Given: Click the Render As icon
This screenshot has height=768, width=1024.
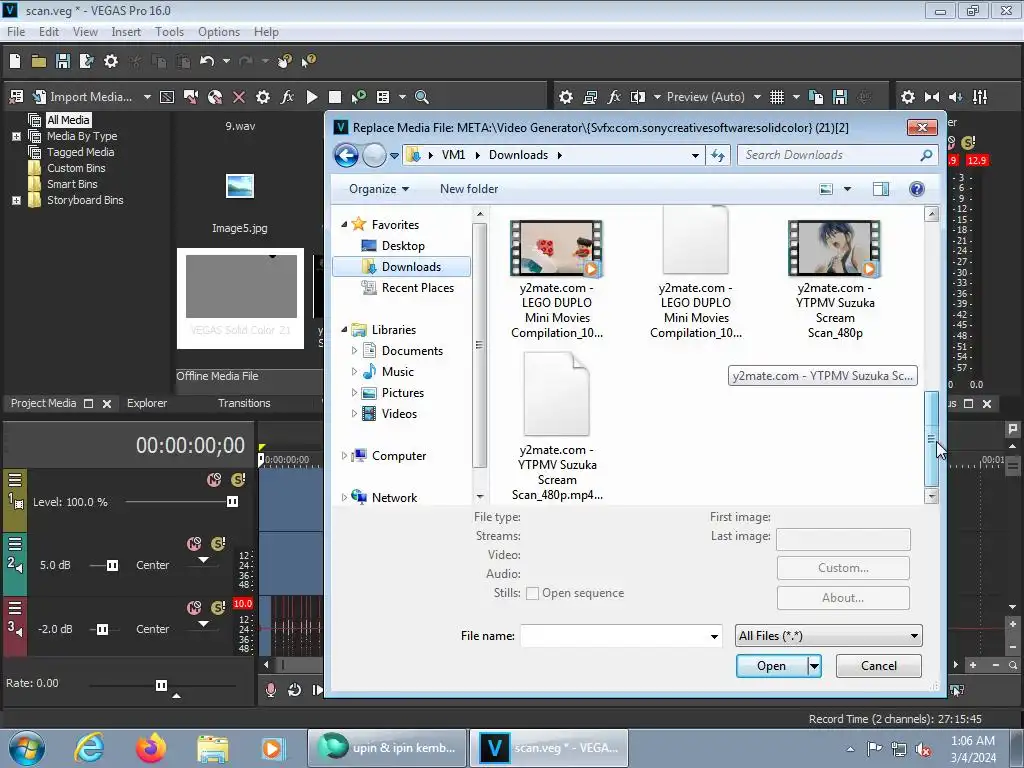Looking at the screenshot, I should click(x=86, y=61).
